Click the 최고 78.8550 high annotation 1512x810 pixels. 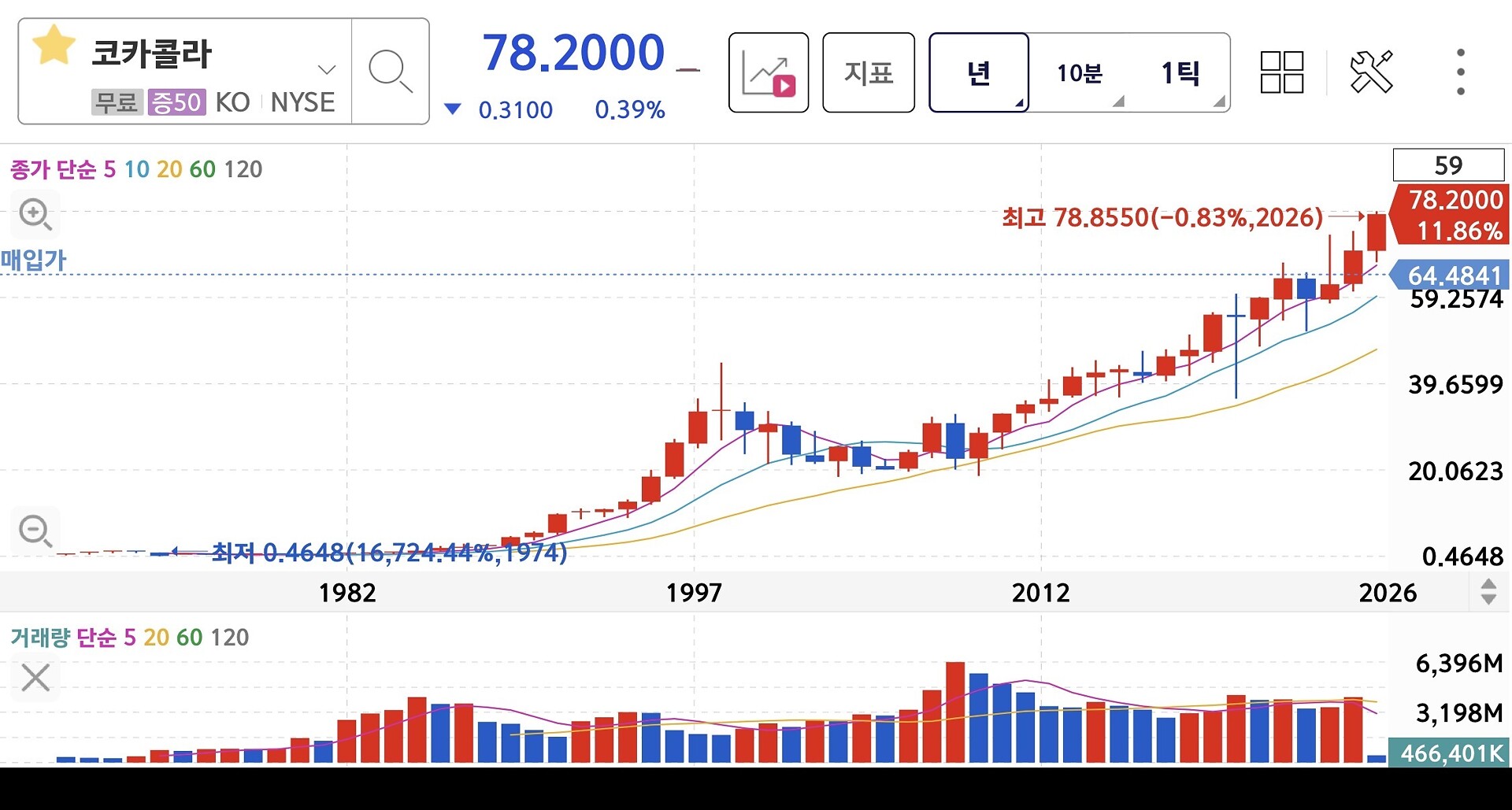pyautogui.click(x=1162, y=217)
